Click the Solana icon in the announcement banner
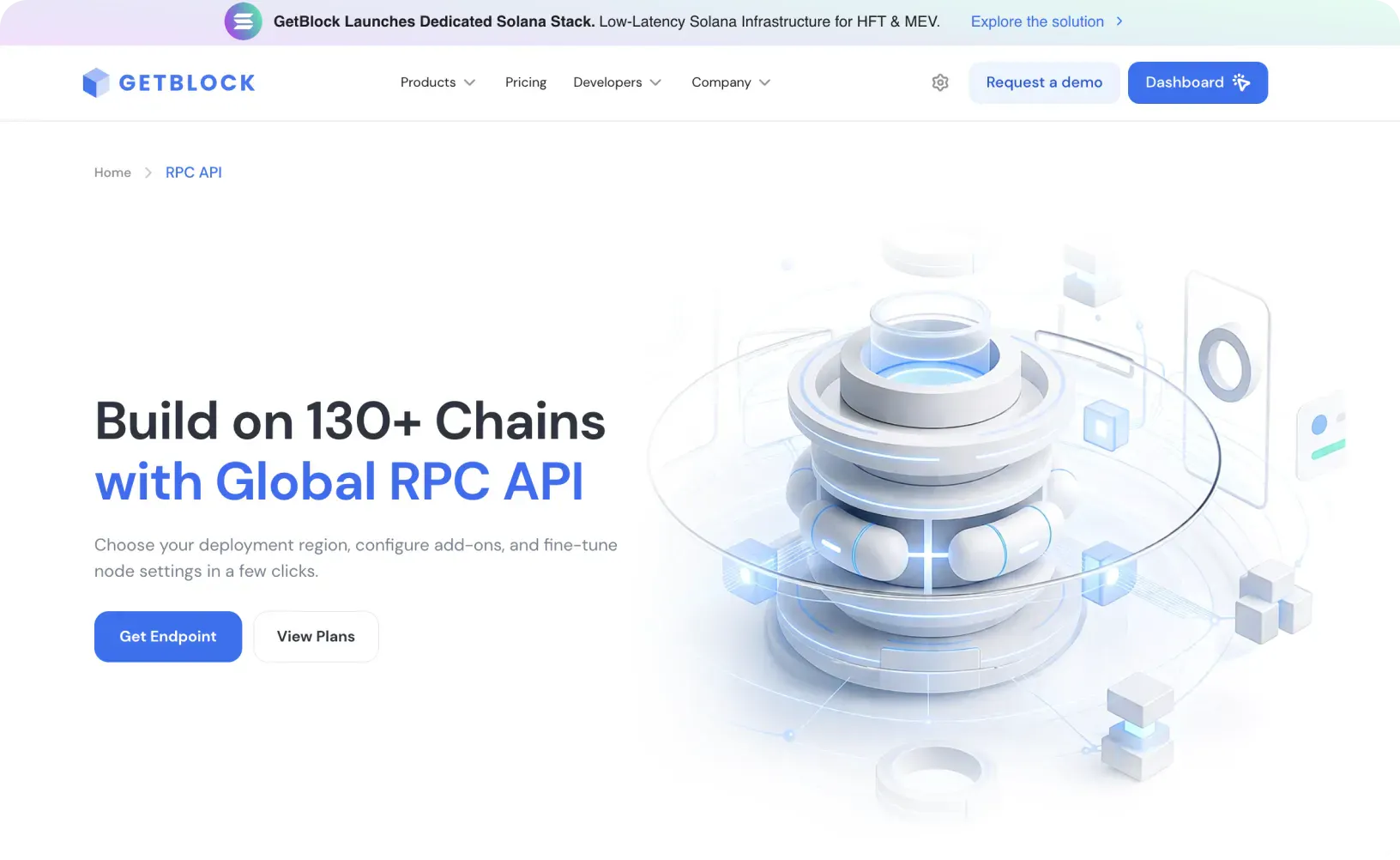Image resolution: width=1400 pixels, height=860 pixels. coord(243,21)
